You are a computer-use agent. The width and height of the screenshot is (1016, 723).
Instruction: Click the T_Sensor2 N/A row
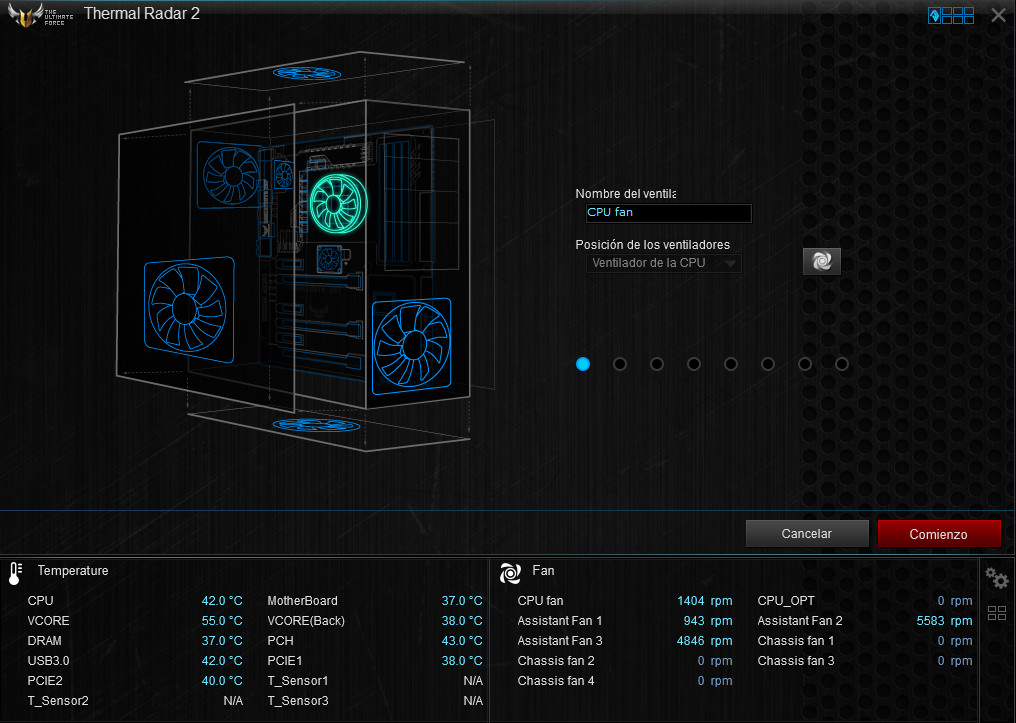coord(135,701)
